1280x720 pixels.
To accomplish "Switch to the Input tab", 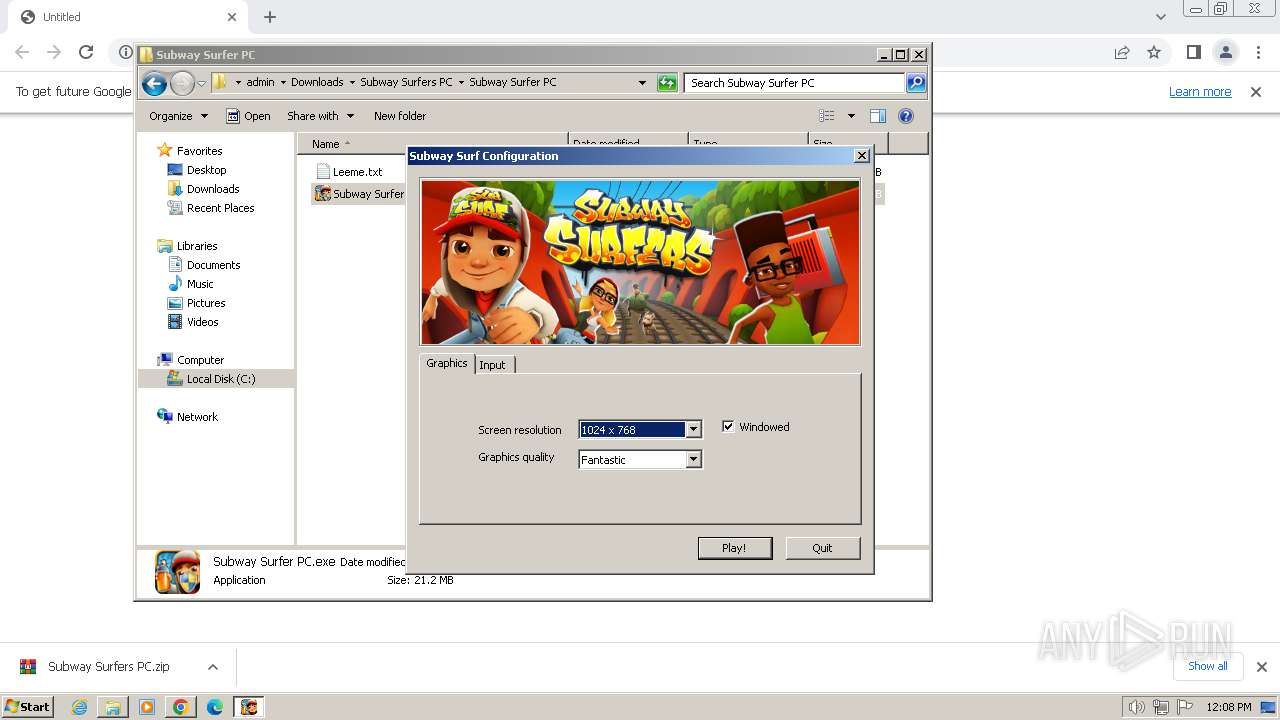I will pyautogui.click(x=493, y=365).
